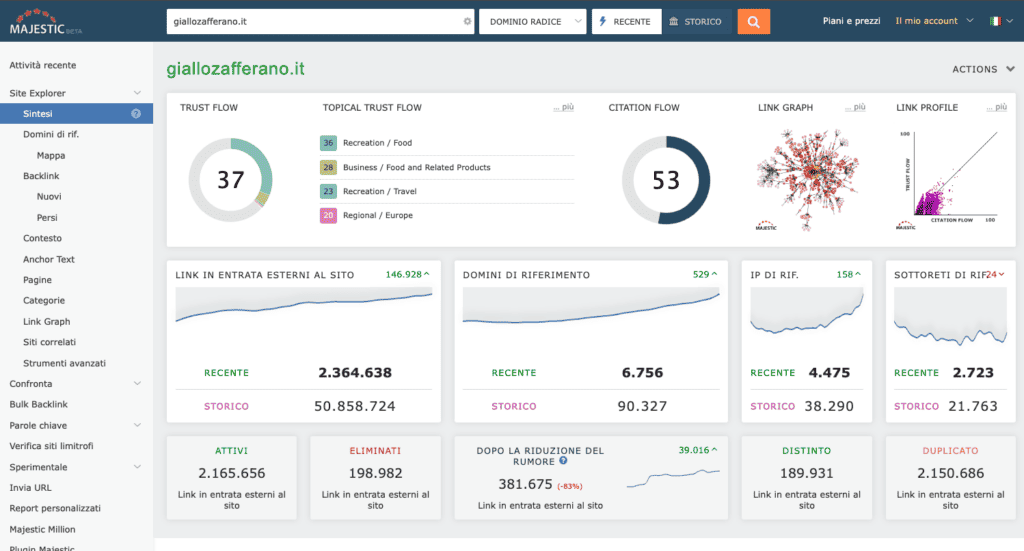Viewport: 1024px width, 551px height.
Task: Click the bank building Storico icon
Action: pos(673,22)
